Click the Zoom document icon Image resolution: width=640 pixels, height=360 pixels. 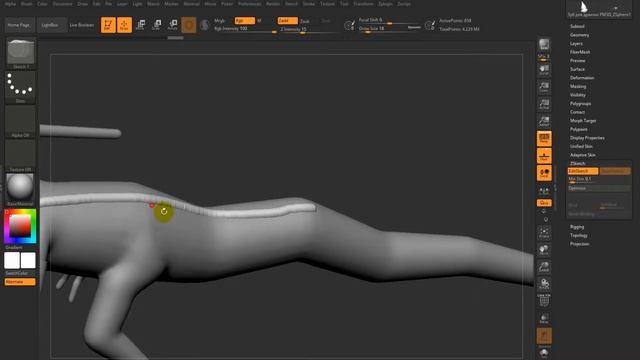544,87
